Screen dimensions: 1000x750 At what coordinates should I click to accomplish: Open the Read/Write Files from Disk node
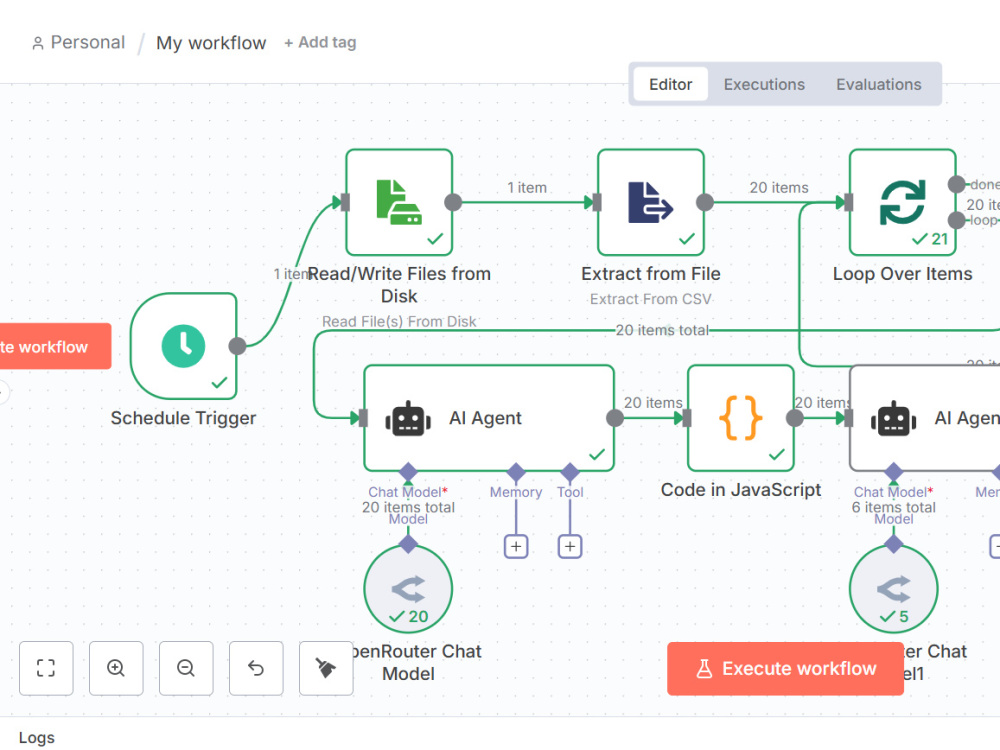click(399, 202)
